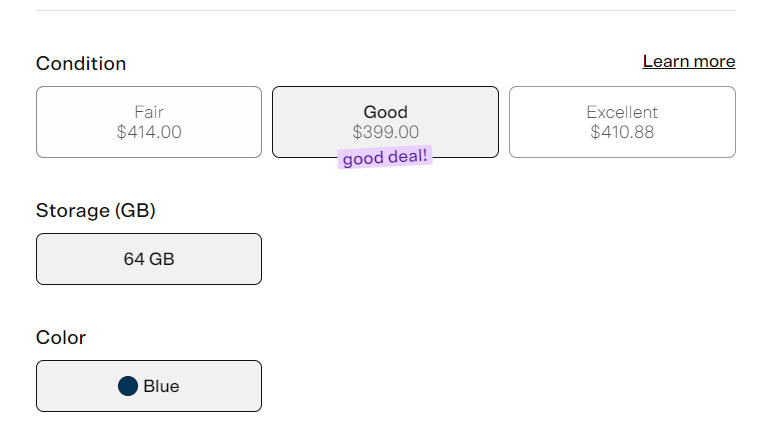Click the Color section heading
Screen dimensions: 764x432
point(61,338)
